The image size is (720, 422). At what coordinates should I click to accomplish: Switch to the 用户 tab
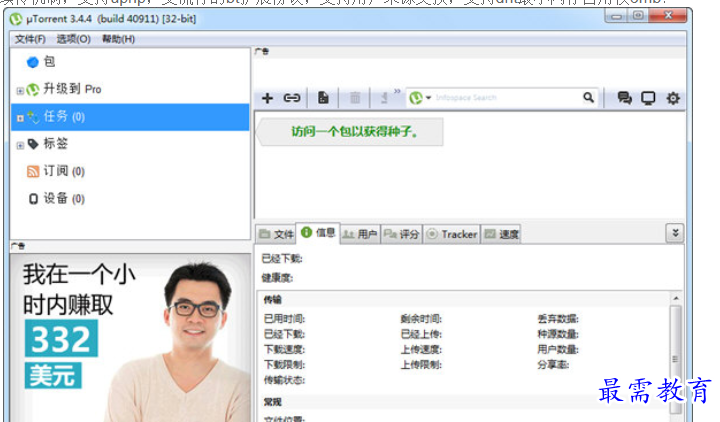(360, 234)
